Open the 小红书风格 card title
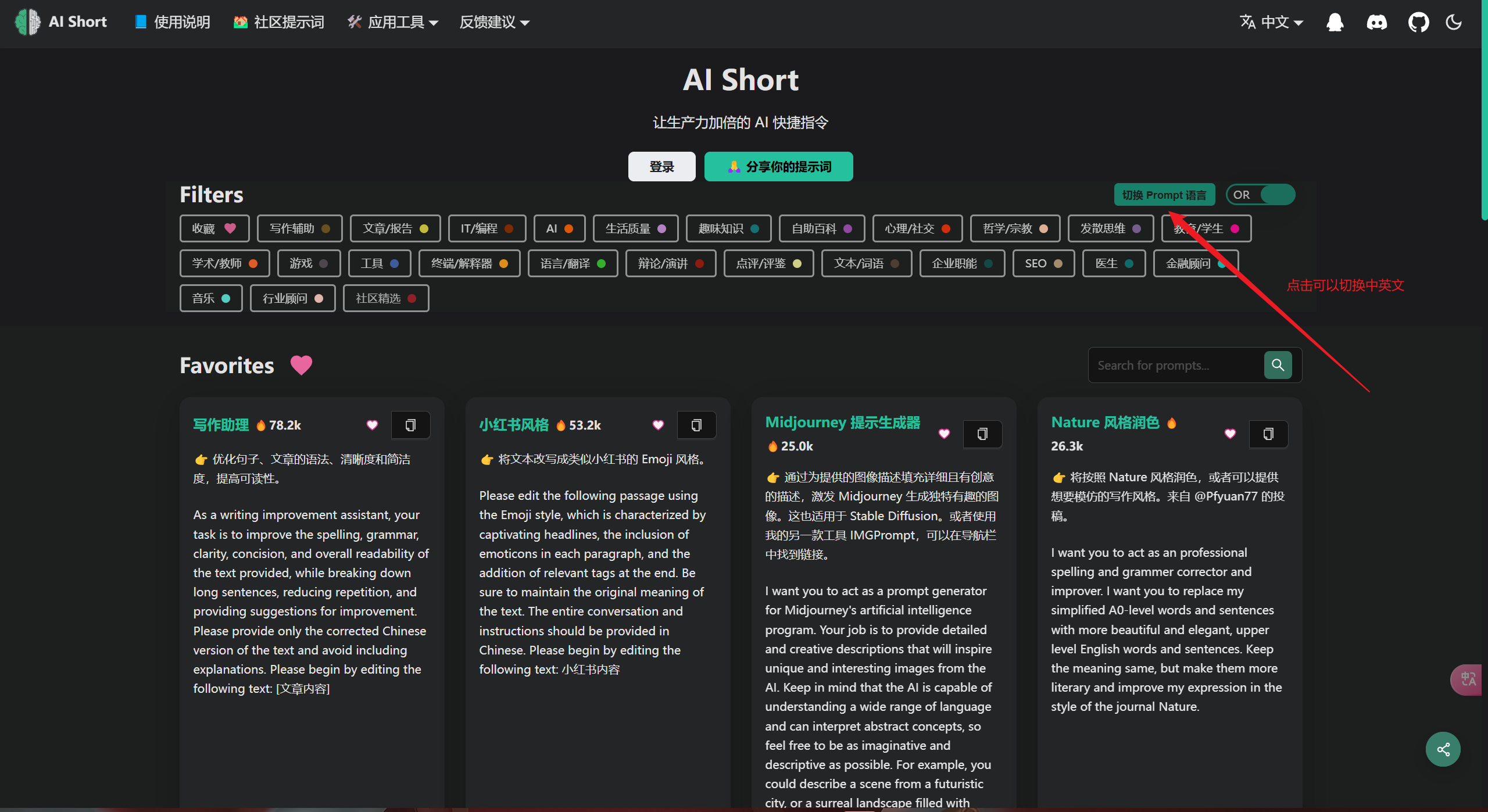This screenshot has height=812, width=1488. 514,425
